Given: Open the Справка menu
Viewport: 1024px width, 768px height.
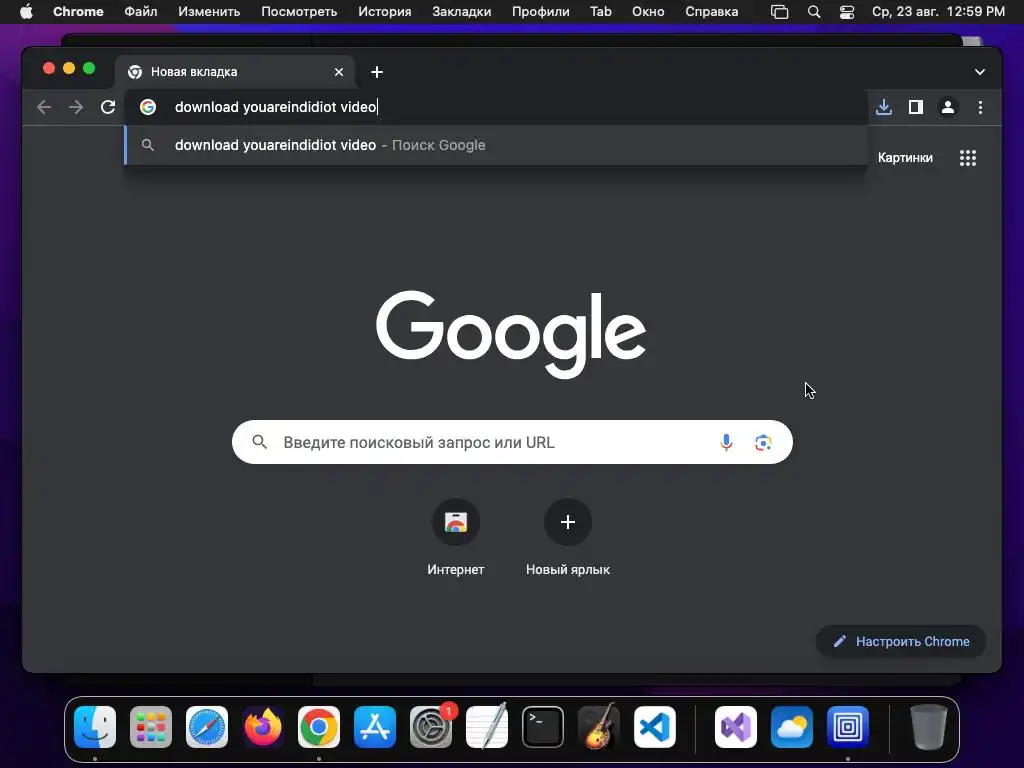Looking at the screenshot, I should pos(711,12).
